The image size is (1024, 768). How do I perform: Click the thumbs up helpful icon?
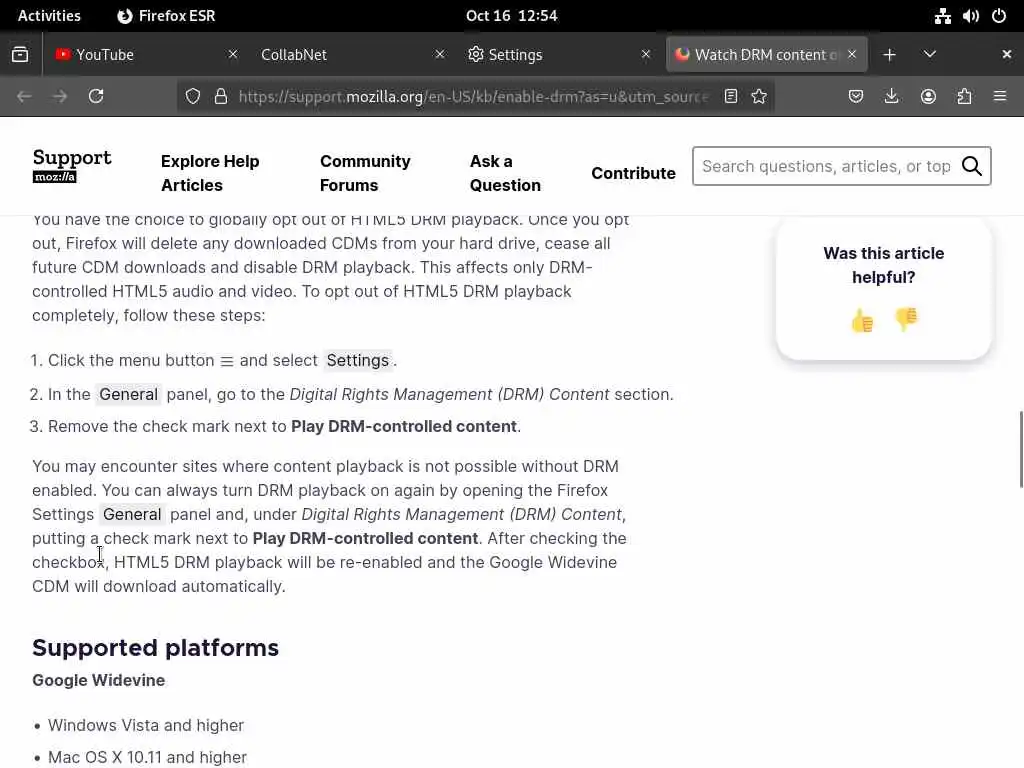tap(862, 320)
